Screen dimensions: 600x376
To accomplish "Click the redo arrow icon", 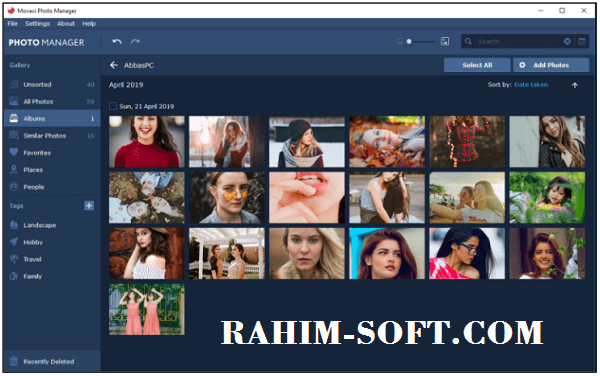I will tap(135, 41).
